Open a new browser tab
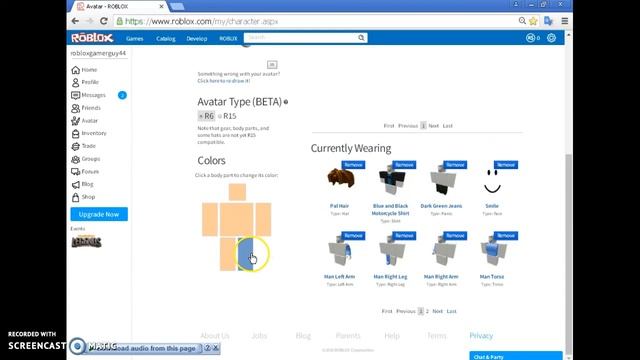Screen dimensions: 640x360 177,7
